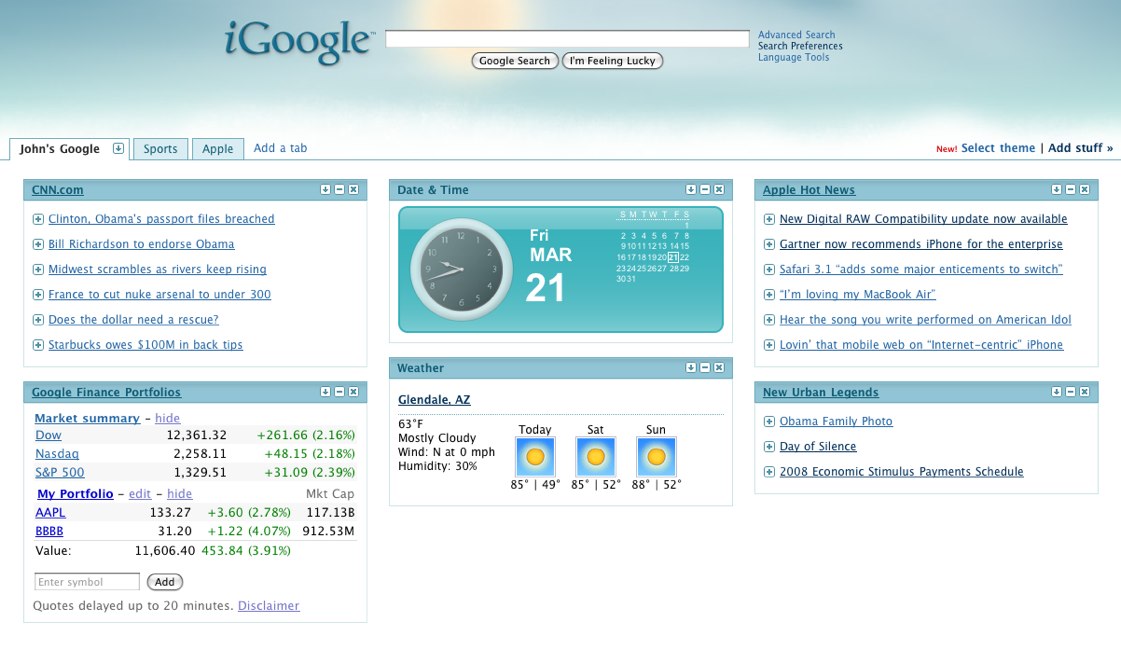Screen dimensions: 1121x650
Task: Click the Enter symbol input field
Action: point(87,582)
